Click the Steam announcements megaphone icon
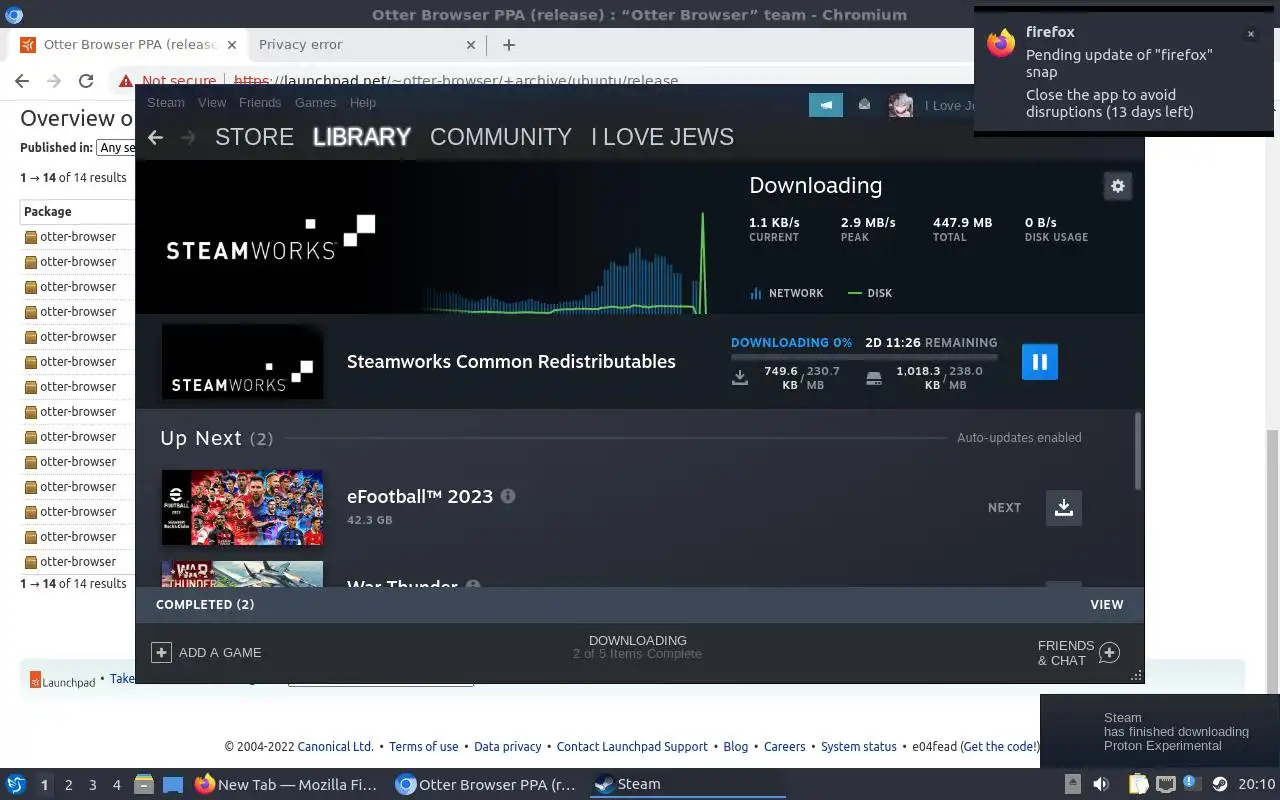 [826, 105]
